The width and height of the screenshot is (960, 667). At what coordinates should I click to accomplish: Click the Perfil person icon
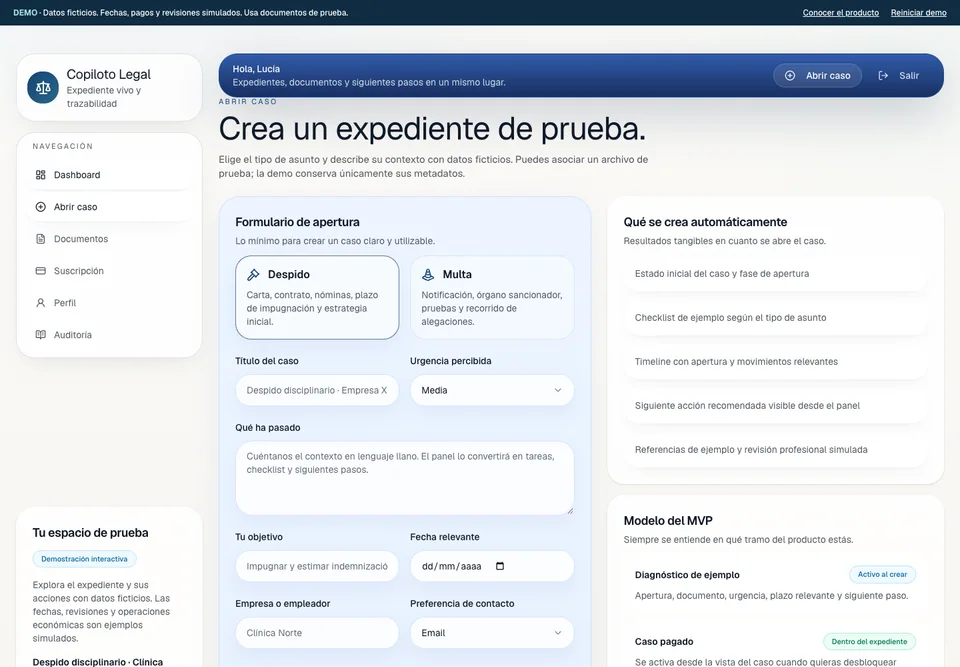click(40, 303)
